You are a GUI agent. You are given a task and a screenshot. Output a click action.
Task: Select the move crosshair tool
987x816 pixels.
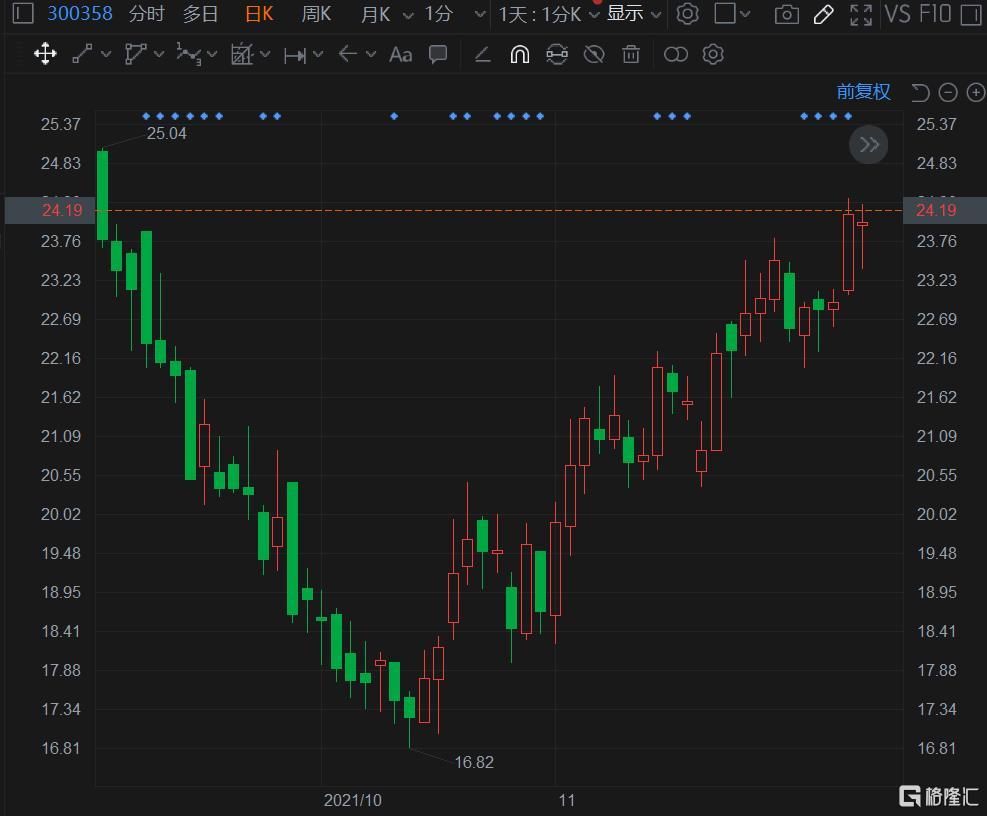tap(45, 54)
